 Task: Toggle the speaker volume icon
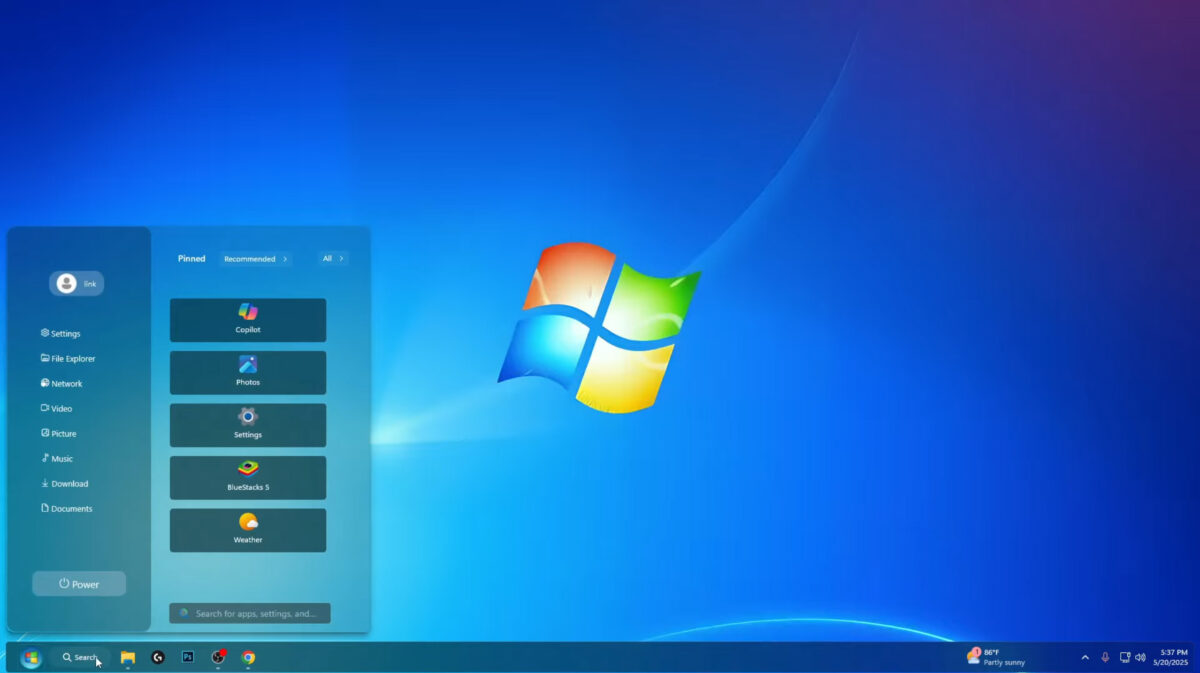pos(1141,657)
